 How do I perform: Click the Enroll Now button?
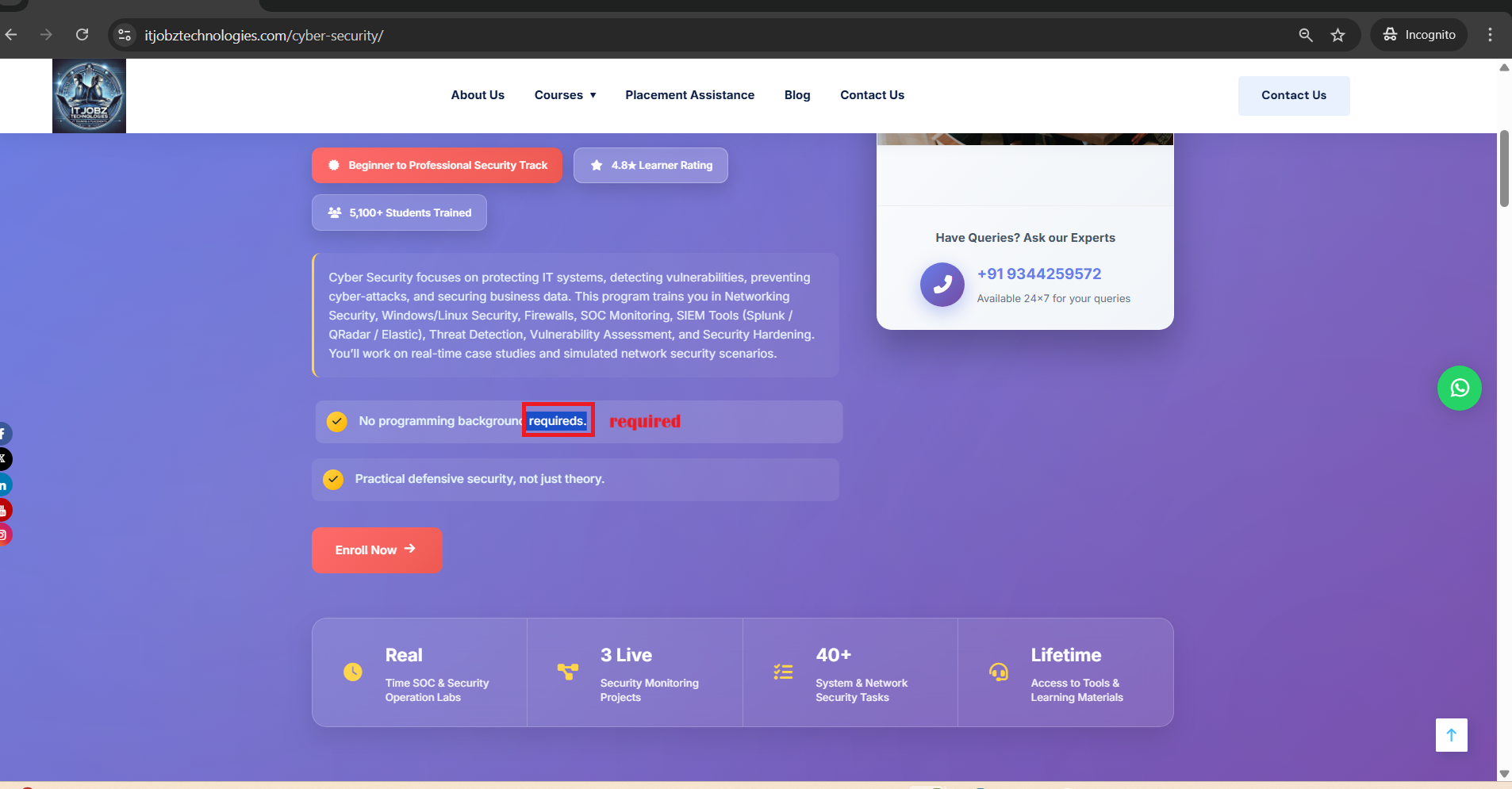click(x=377, y=550)
